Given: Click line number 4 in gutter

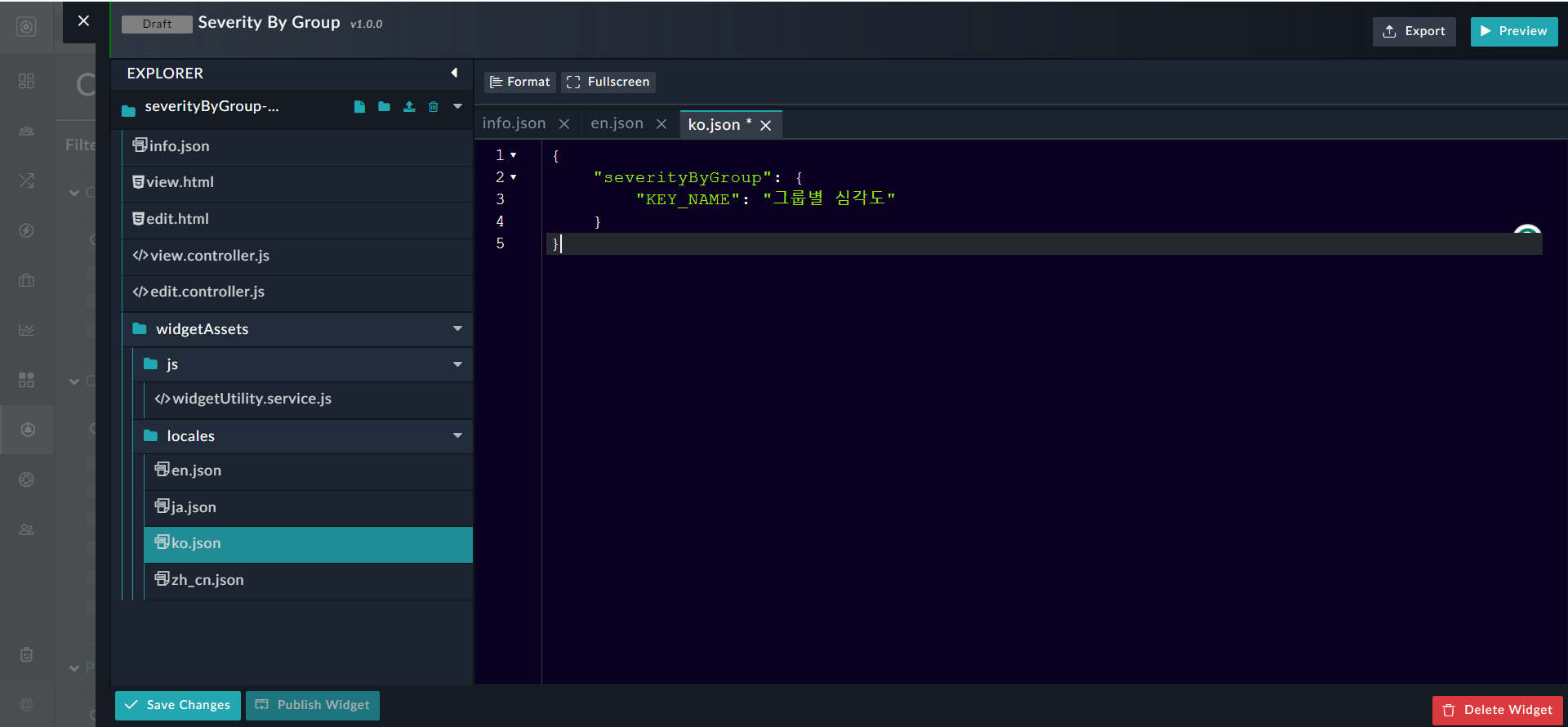Looking at the screenshot, I should (x=500, y=221).
